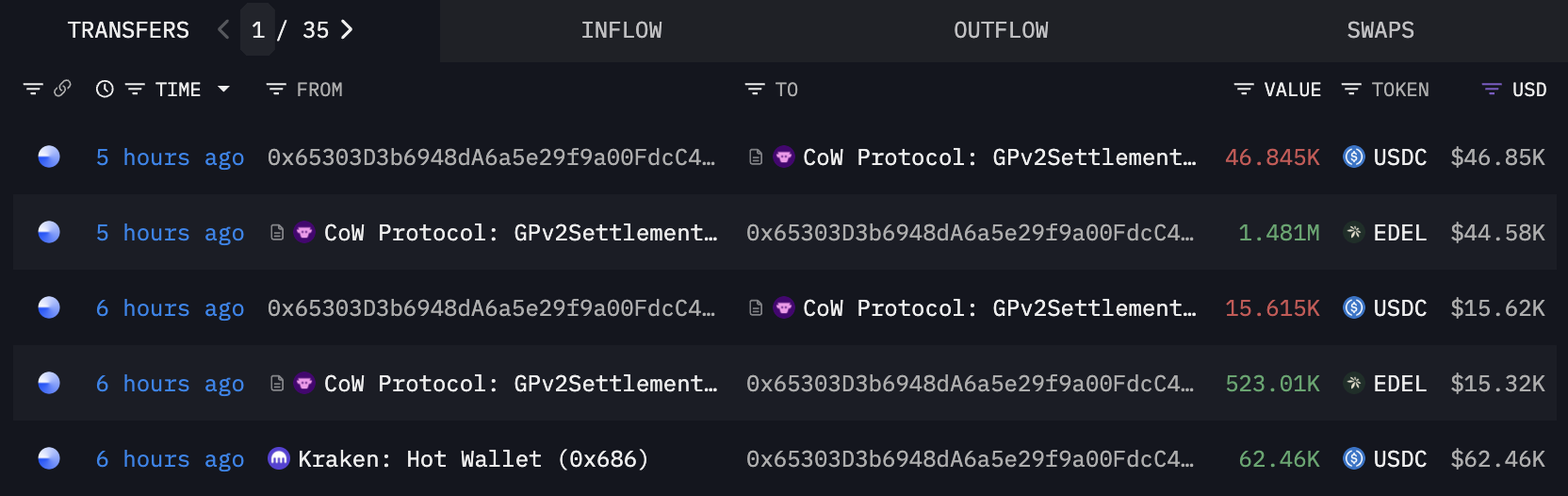Open the leftmost filter icon in header
1568x496 pixels.
click(33, 89)
